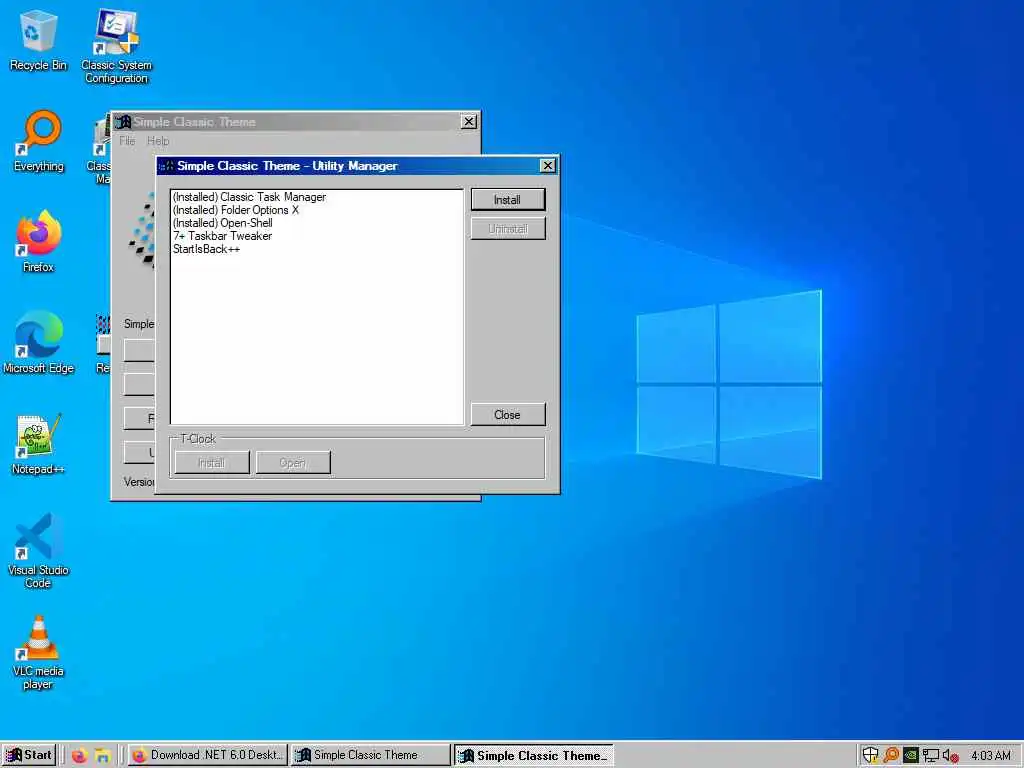Open File menu in Simple Classic Theme window
Image resolution: width=1024 pixels, height=768 pixels.
click(x=127, y=141)
